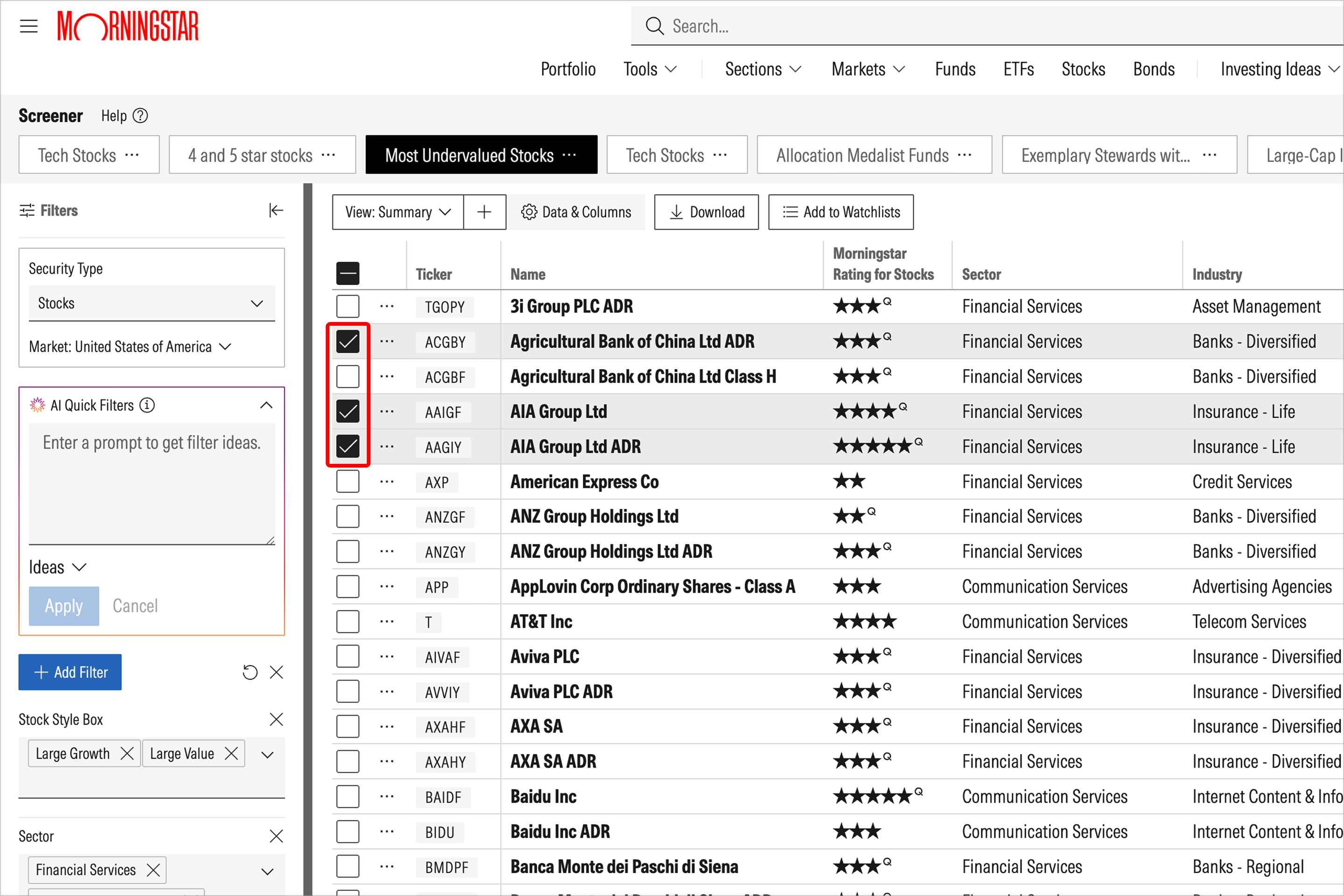Remove the Large Value chip
Screen dimensions: 1344x896
coord(231,754)
